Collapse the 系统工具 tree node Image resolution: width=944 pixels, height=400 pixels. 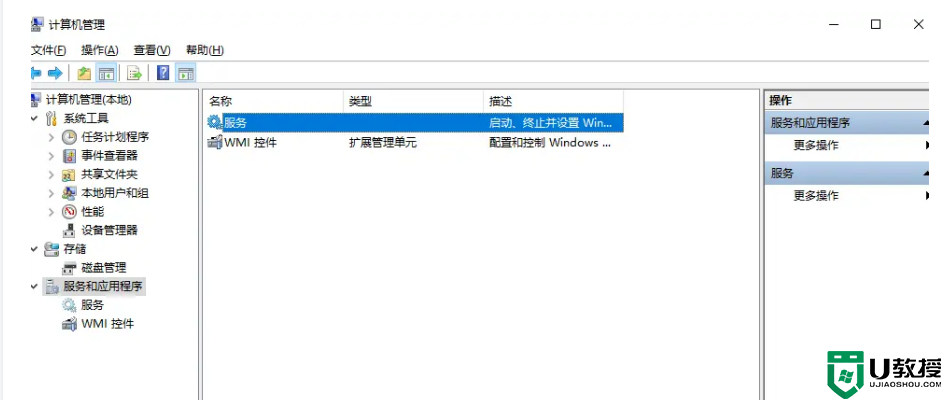(x=35, y=118)
